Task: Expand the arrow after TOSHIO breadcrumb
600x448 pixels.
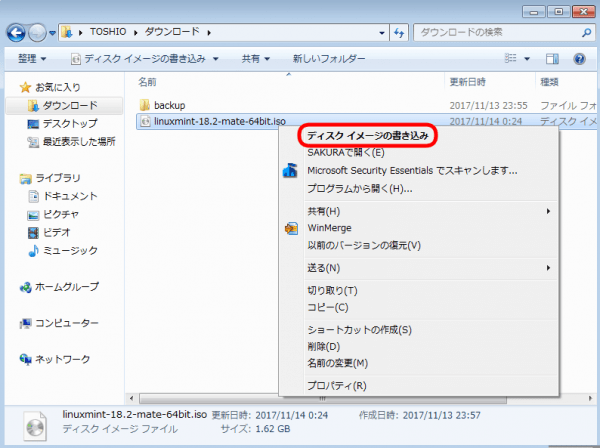Action: 135,33
